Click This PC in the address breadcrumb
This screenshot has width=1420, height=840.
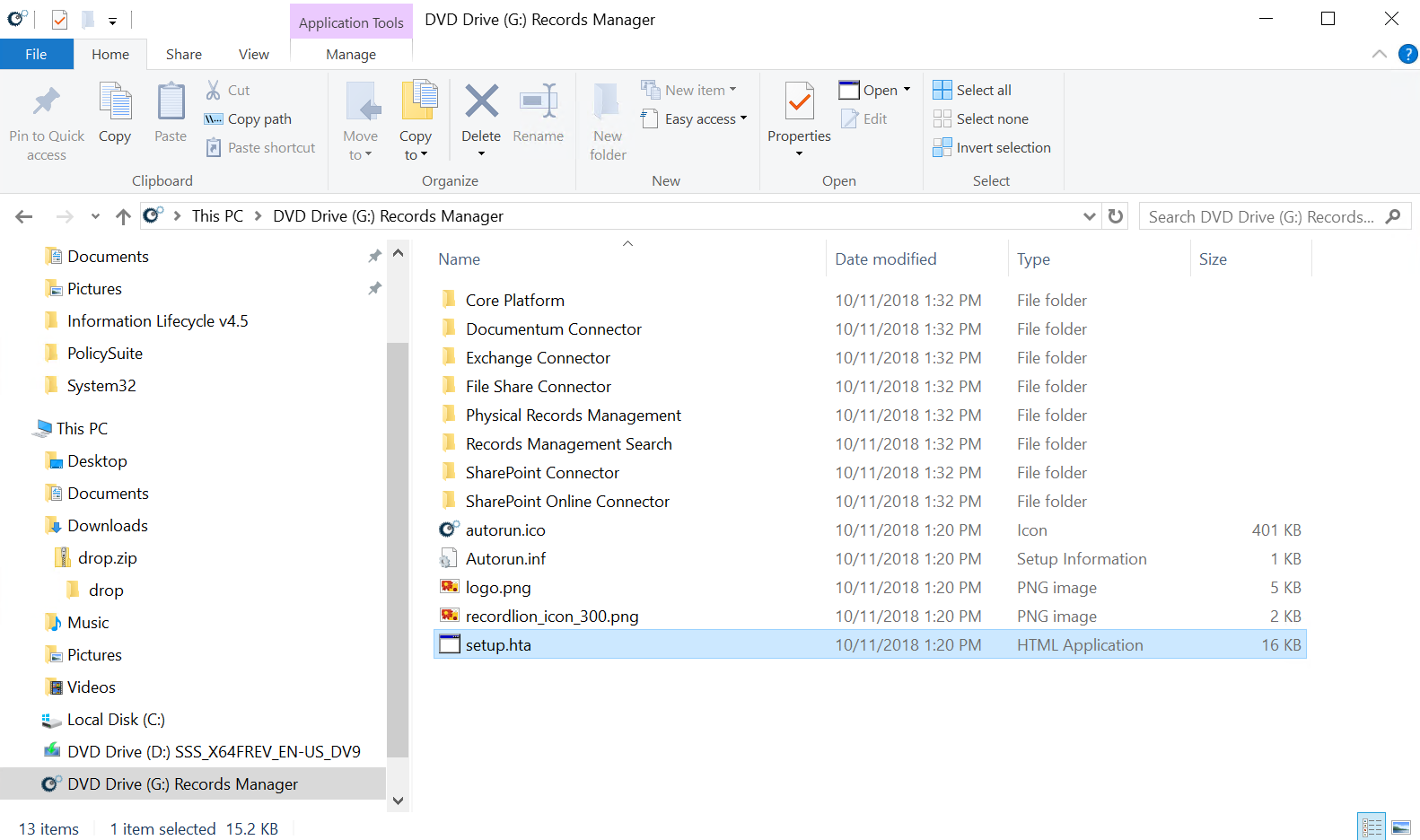tap(217, 216)
